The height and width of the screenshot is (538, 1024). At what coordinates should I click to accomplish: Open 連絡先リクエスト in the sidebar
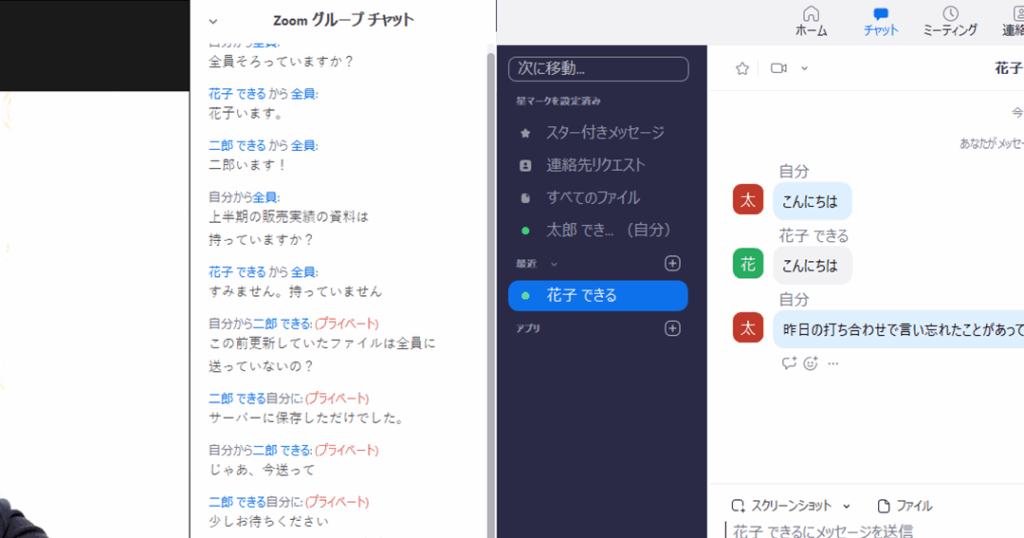click(x=595, y=165)
